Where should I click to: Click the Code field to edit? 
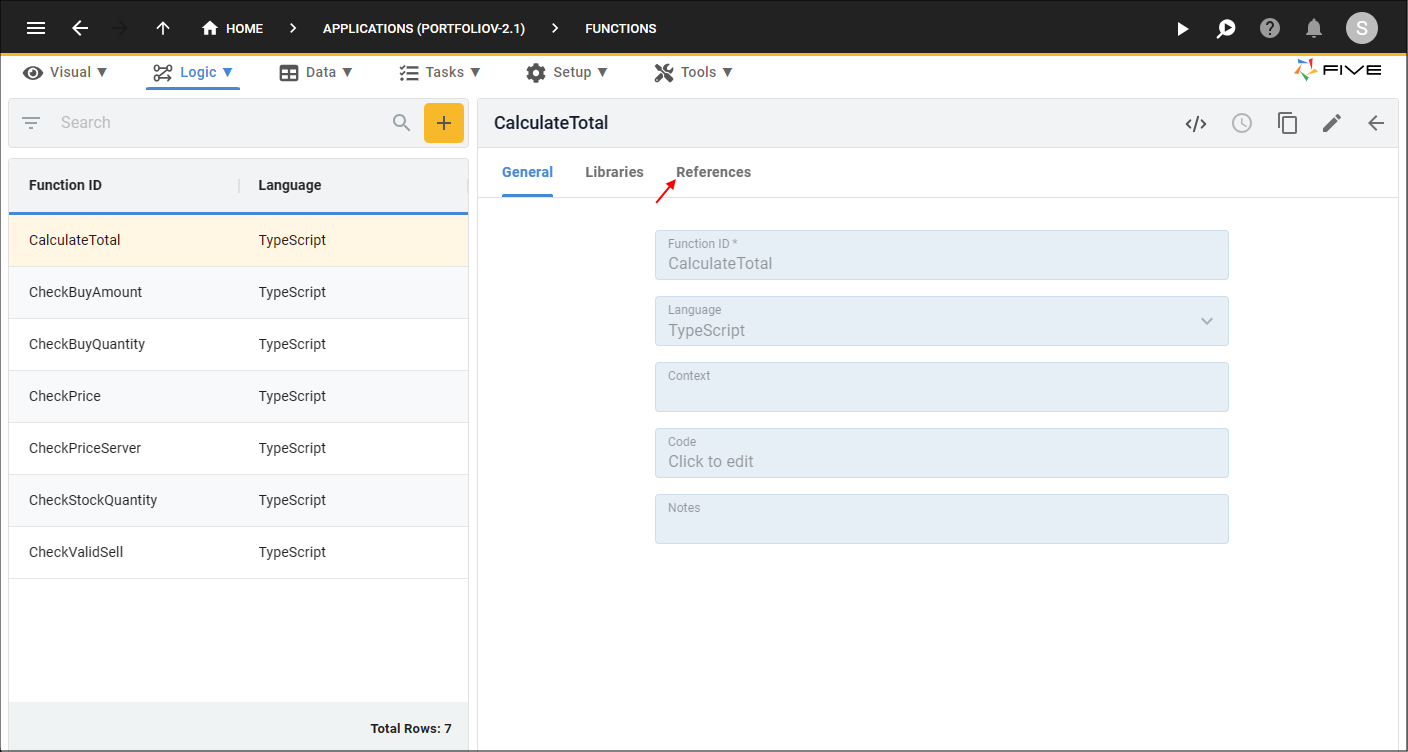(942, 453)
